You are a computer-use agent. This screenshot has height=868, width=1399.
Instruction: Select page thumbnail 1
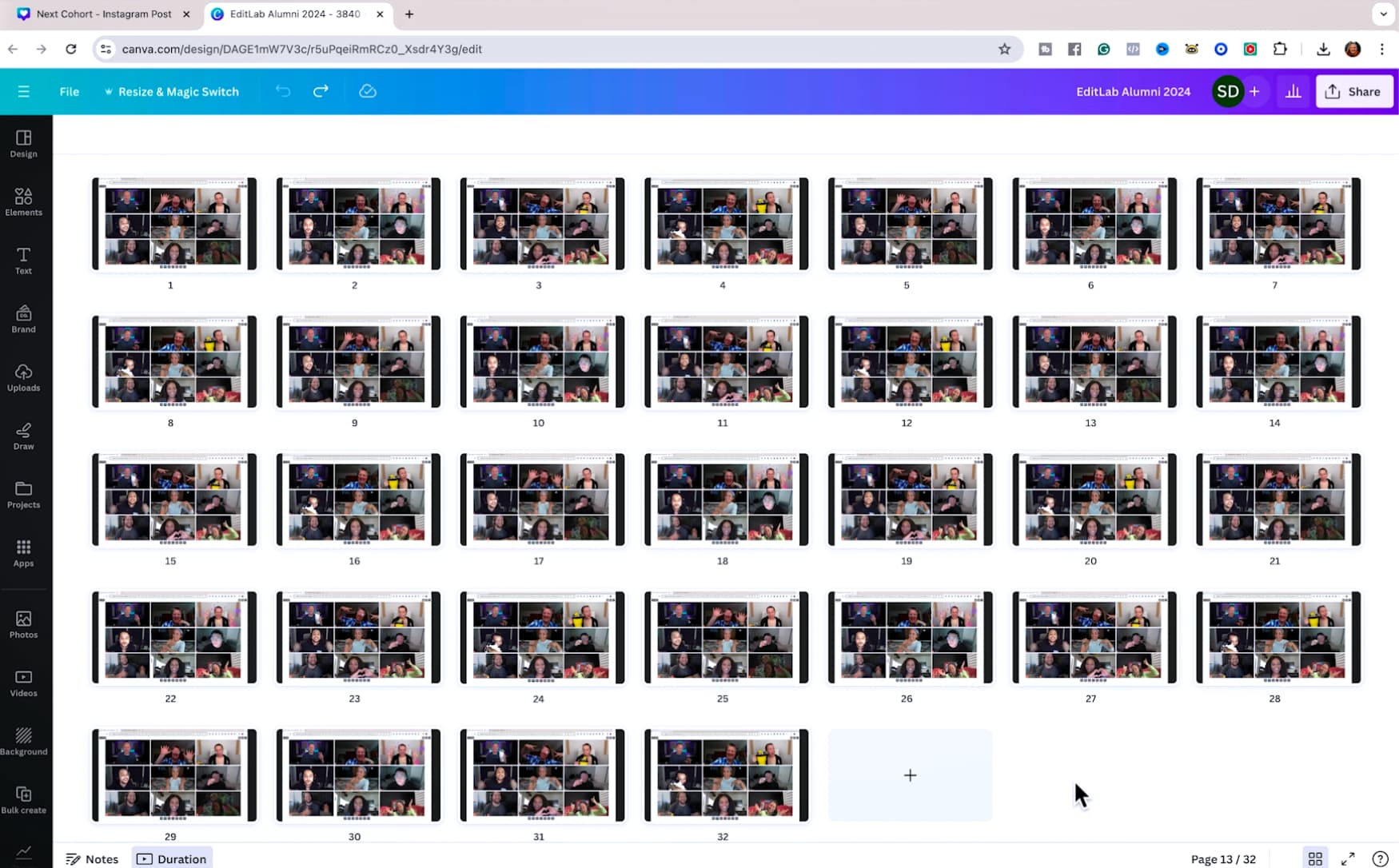(174, 224)
